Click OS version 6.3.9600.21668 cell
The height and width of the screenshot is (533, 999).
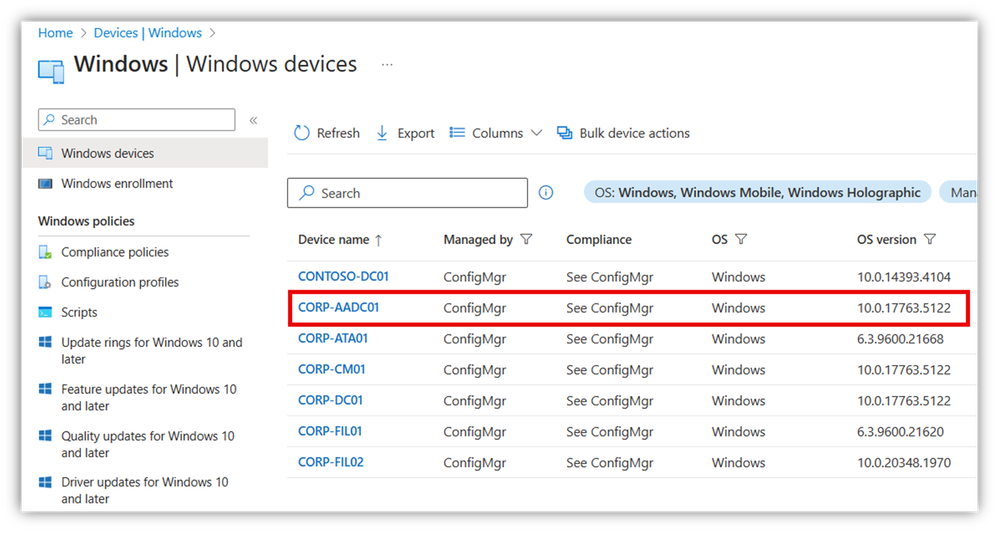(900, 339)
